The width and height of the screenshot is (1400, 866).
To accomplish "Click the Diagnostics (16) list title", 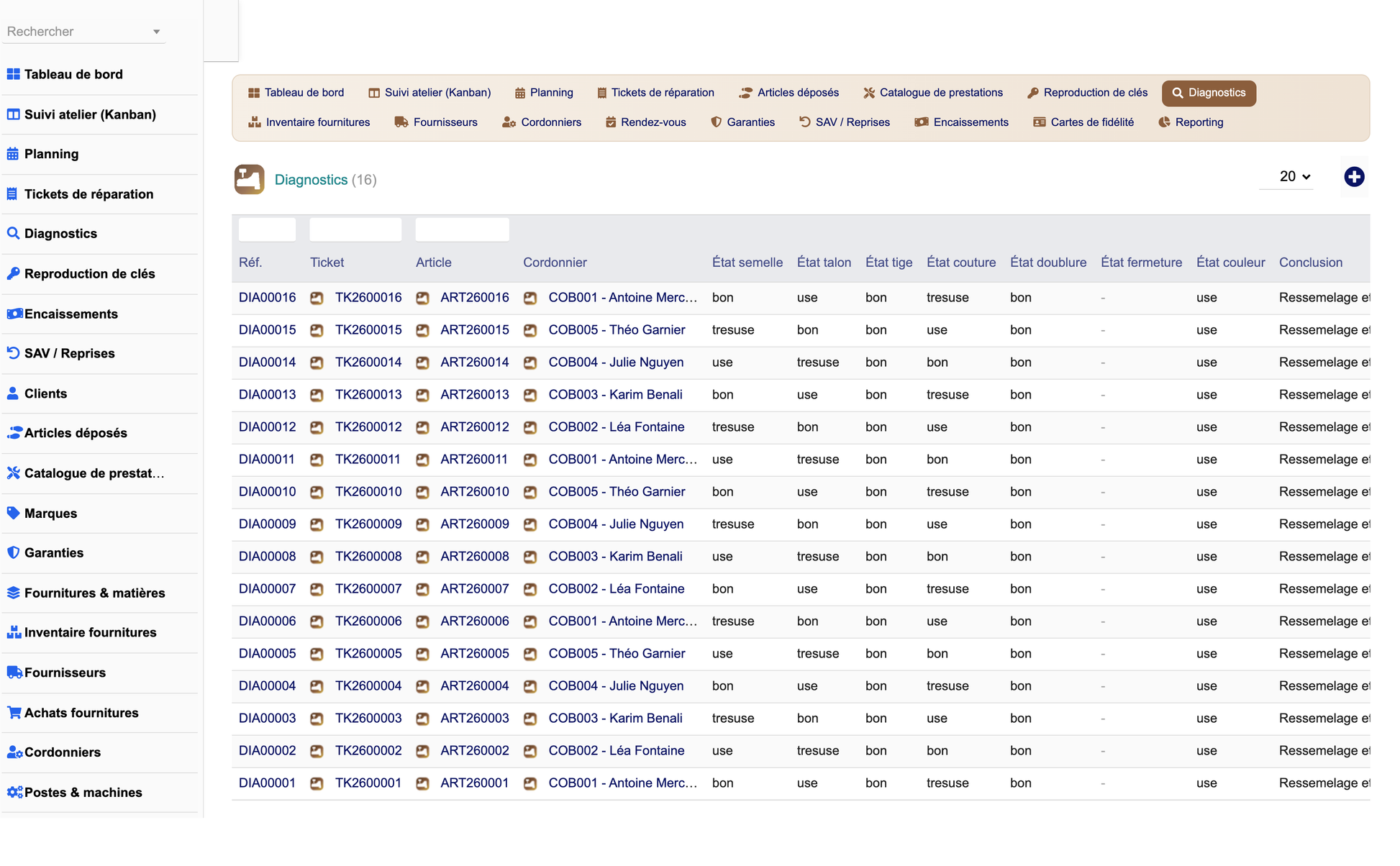I will click(325, 180).
